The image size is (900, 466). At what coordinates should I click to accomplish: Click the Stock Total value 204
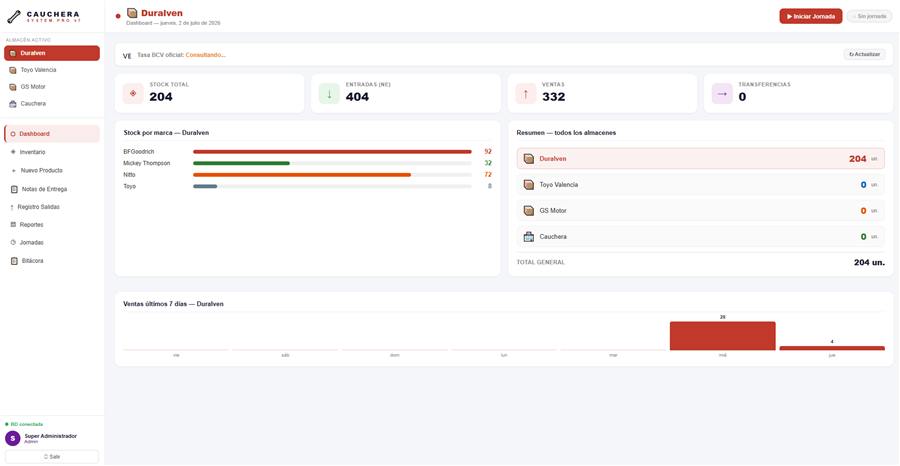coord(161,97)
